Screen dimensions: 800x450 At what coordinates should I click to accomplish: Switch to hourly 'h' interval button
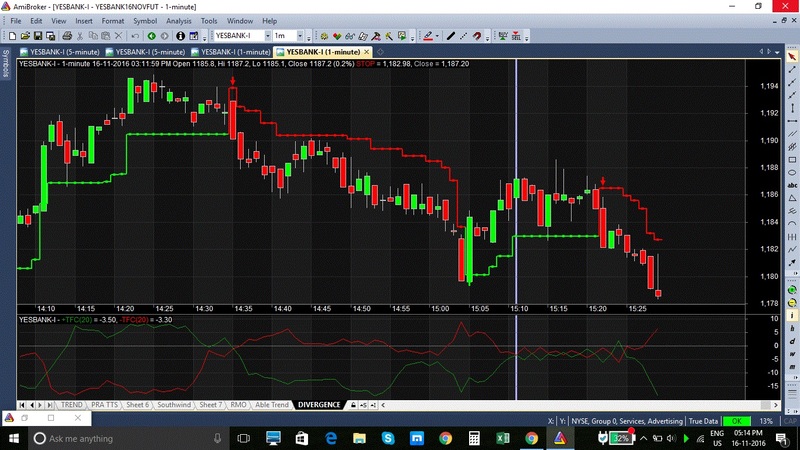coord(792,328)
